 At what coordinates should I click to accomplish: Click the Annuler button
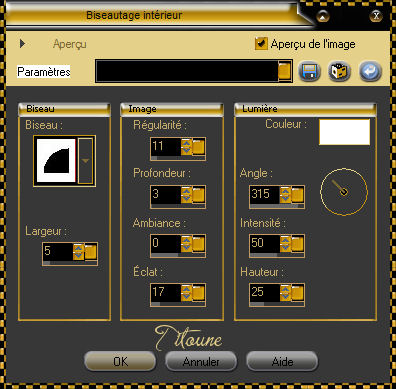[201, 361]
